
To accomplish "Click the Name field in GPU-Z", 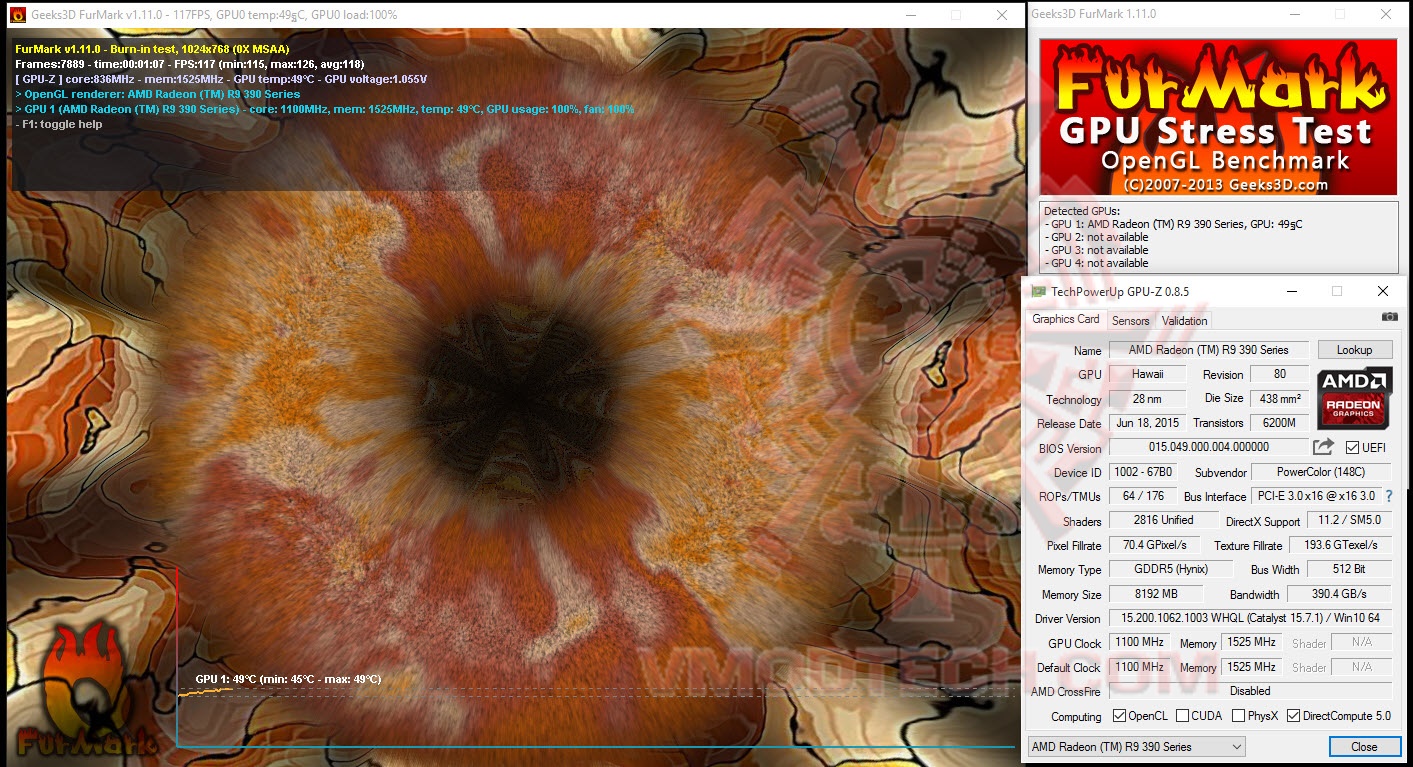I will pyautogui.click(x=1209, y=350).
